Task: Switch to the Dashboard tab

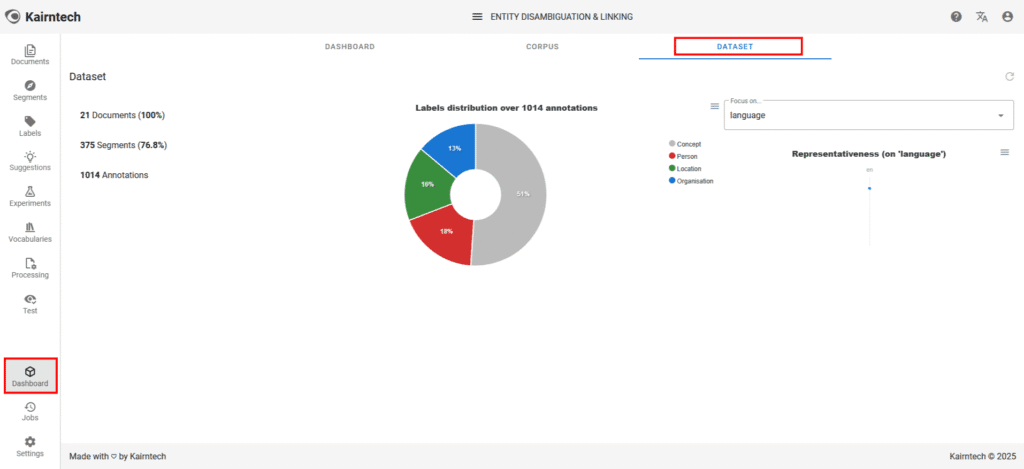Action: pos(349,47)
